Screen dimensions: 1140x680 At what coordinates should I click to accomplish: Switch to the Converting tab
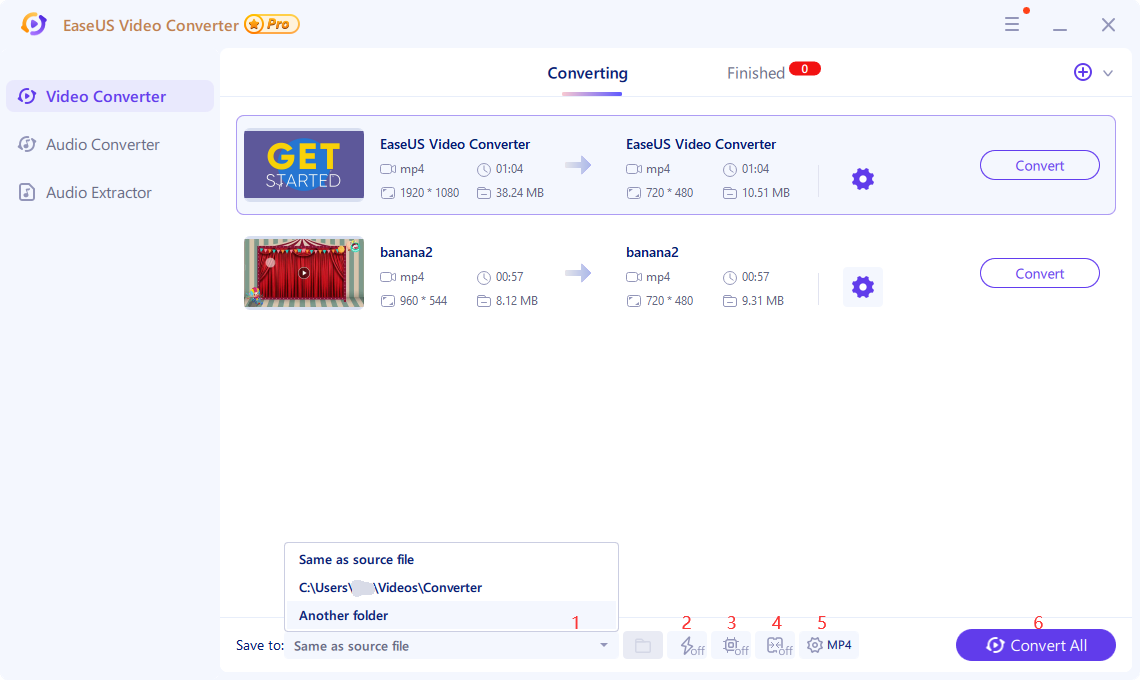pos(587,73)
